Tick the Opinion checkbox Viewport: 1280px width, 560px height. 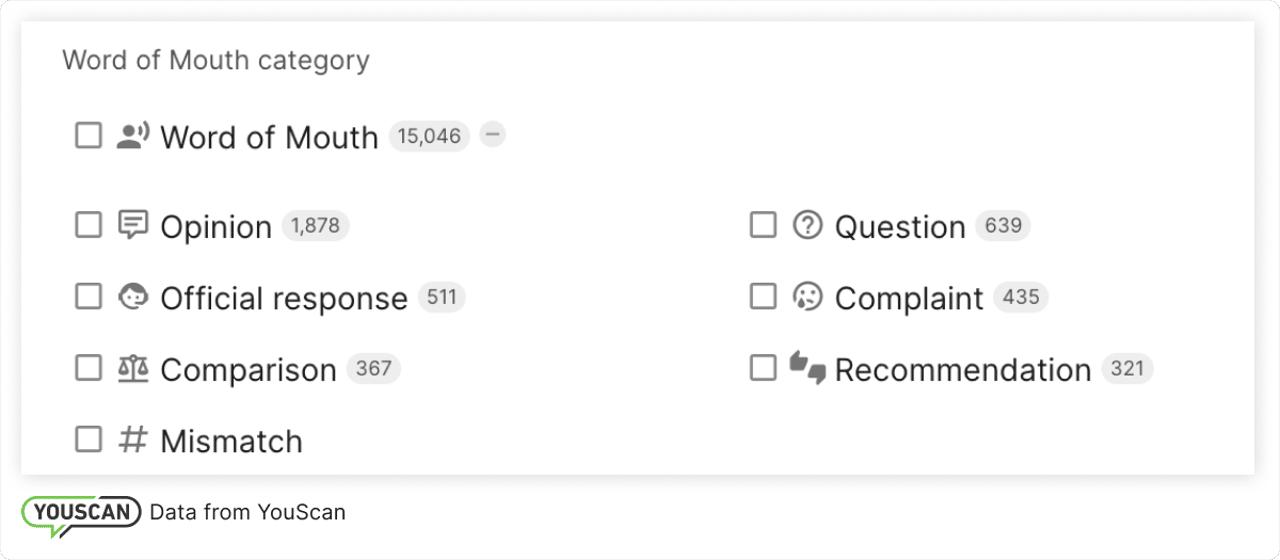click(x=89, y=225)
